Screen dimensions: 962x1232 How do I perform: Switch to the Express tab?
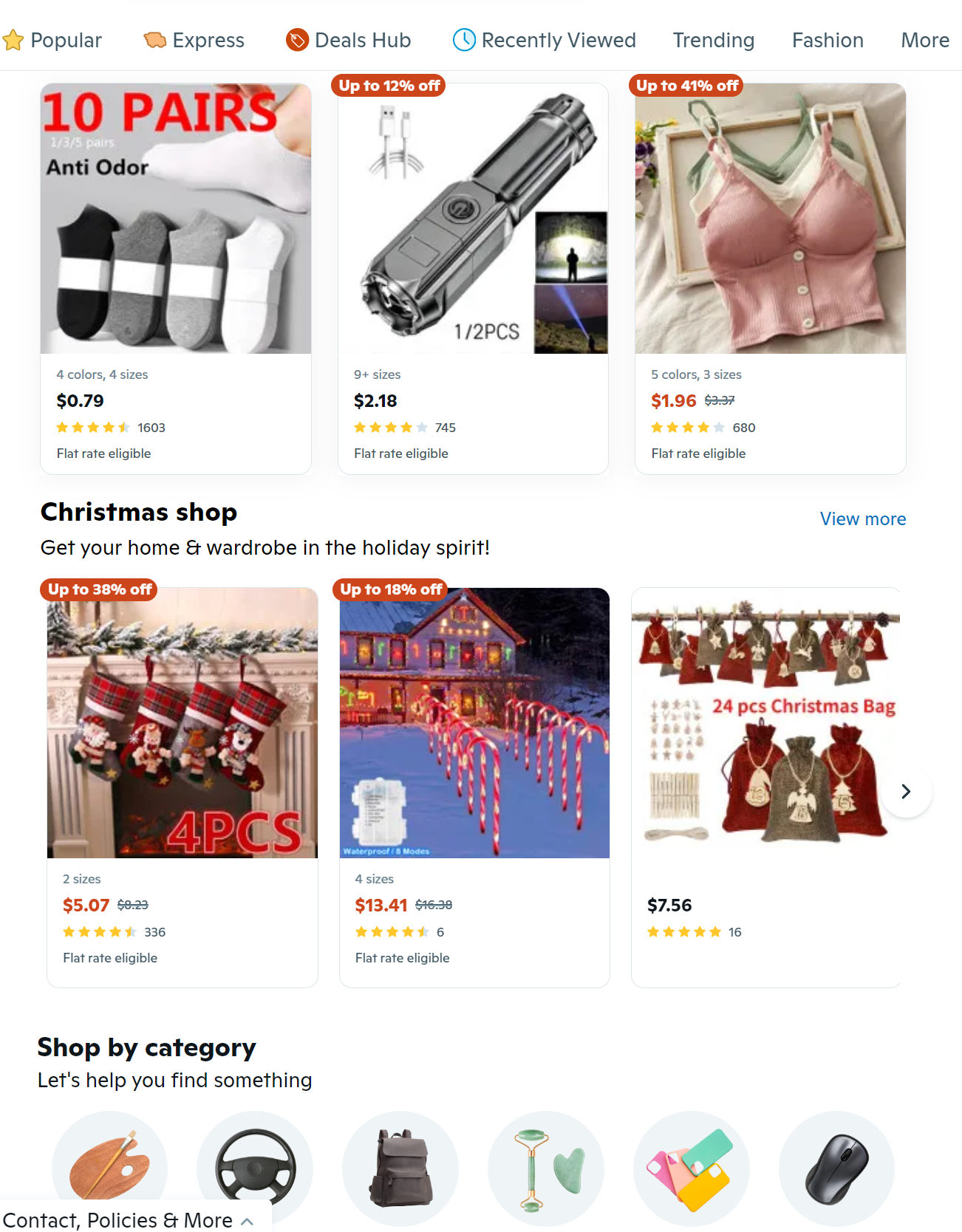click(x=194, y=40)
